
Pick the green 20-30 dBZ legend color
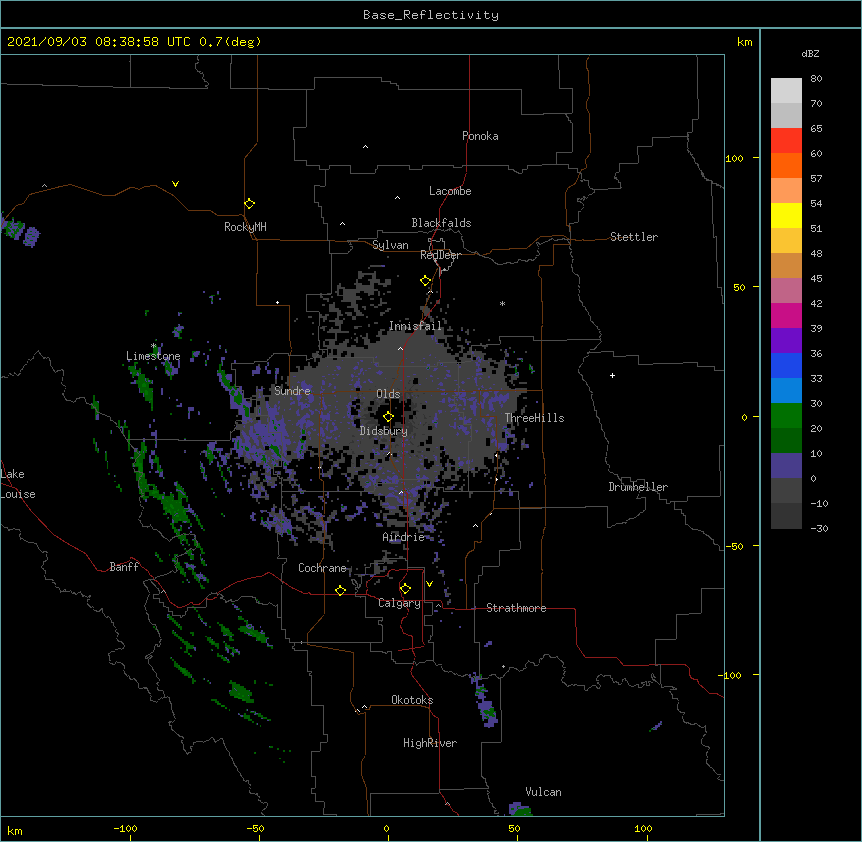tap(786, 416)
